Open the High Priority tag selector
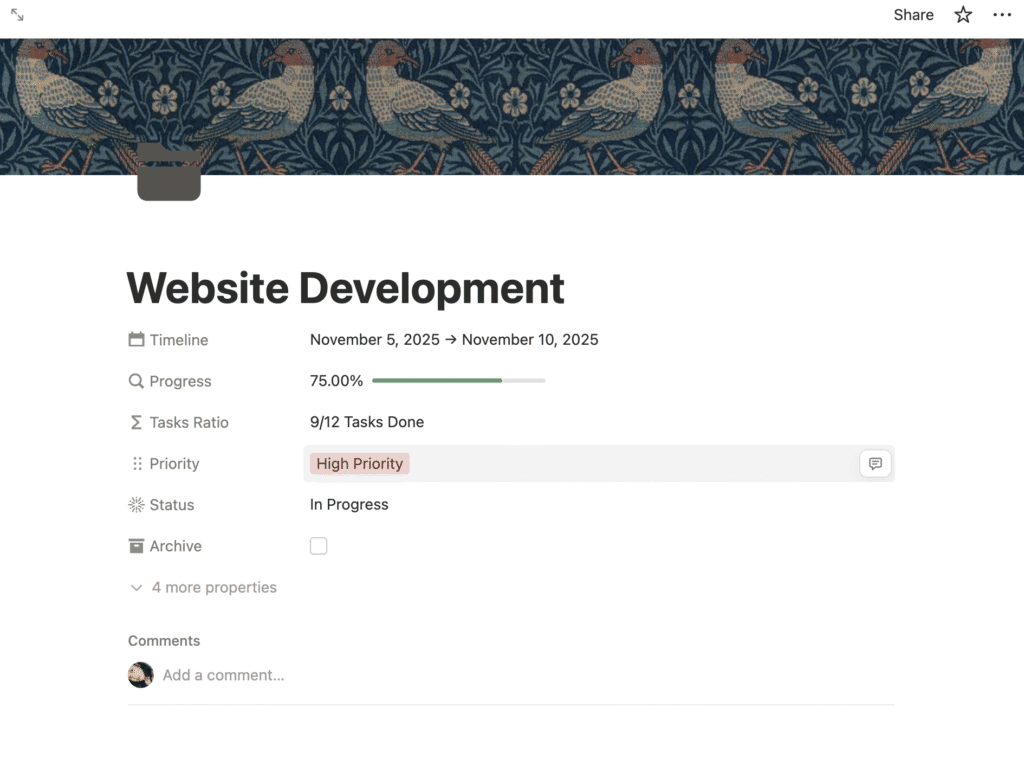This screenshot has height=759, width=1024. [x=360, y=464]
